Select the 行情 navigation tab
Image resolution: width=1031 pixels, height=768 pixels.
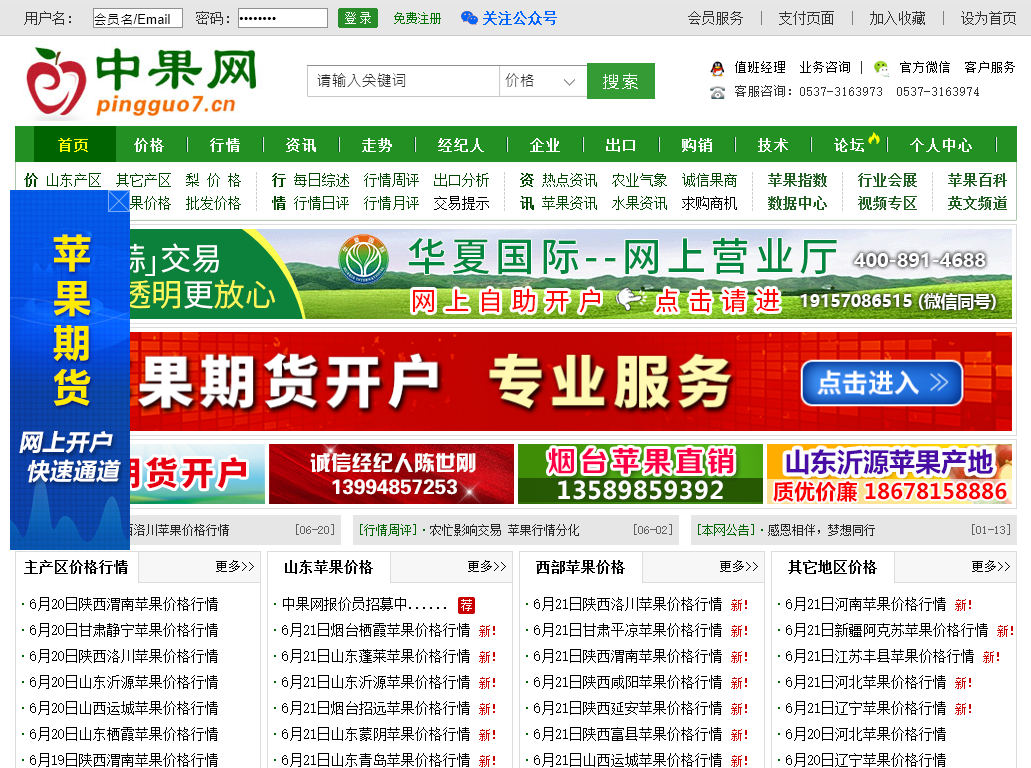coord(225,145)
